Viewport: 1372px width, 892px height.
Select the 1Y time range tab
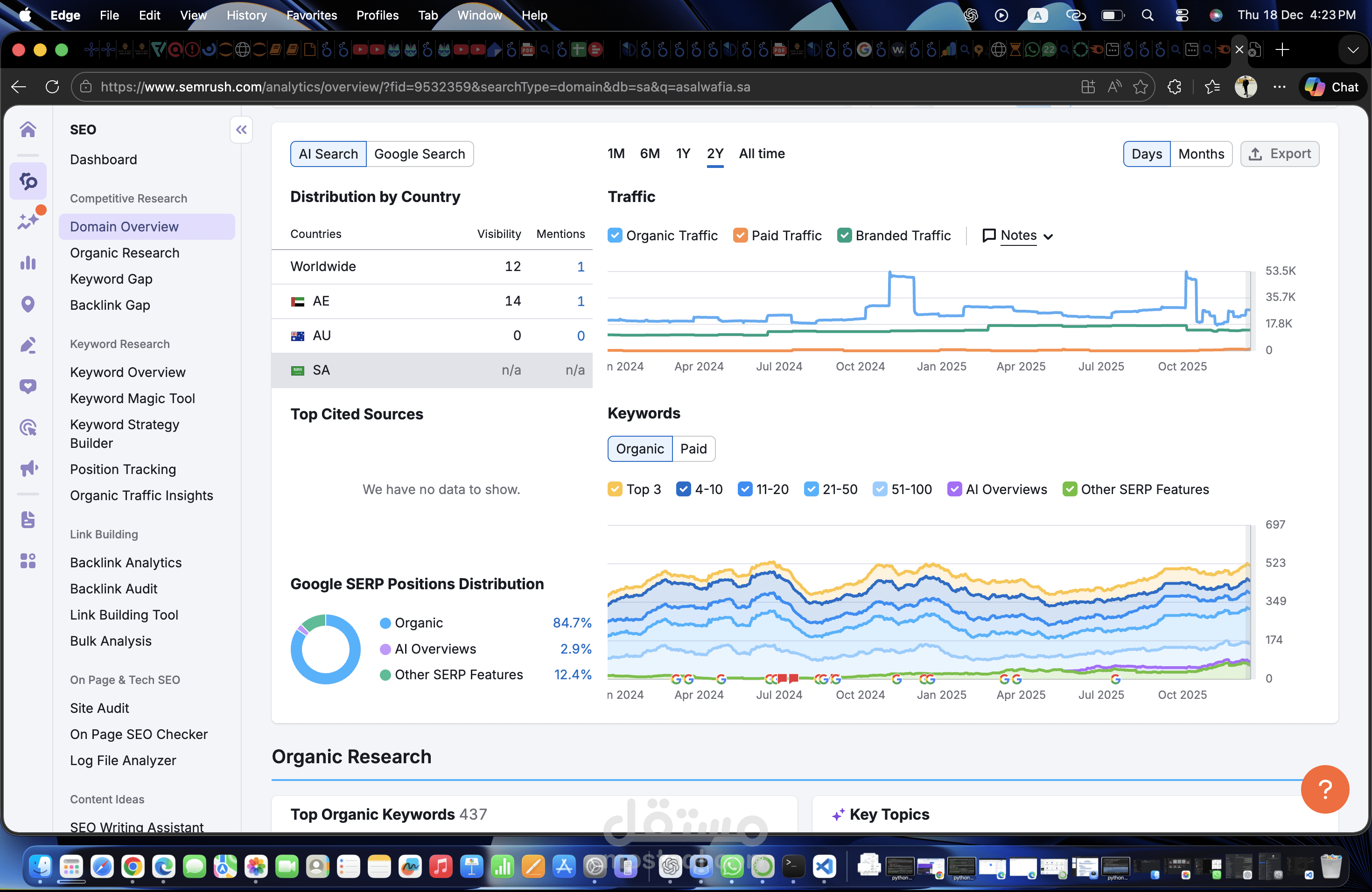683,154
